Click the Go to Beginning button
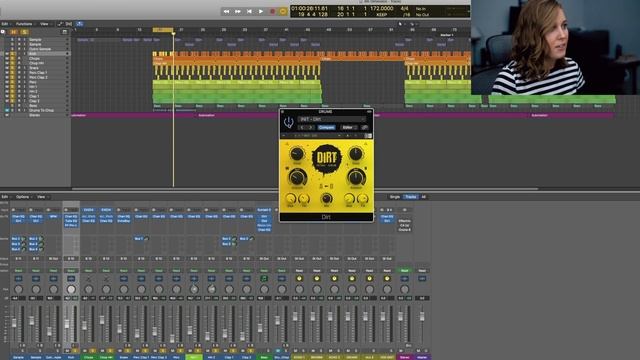640x360 pixels. (249, 12)
